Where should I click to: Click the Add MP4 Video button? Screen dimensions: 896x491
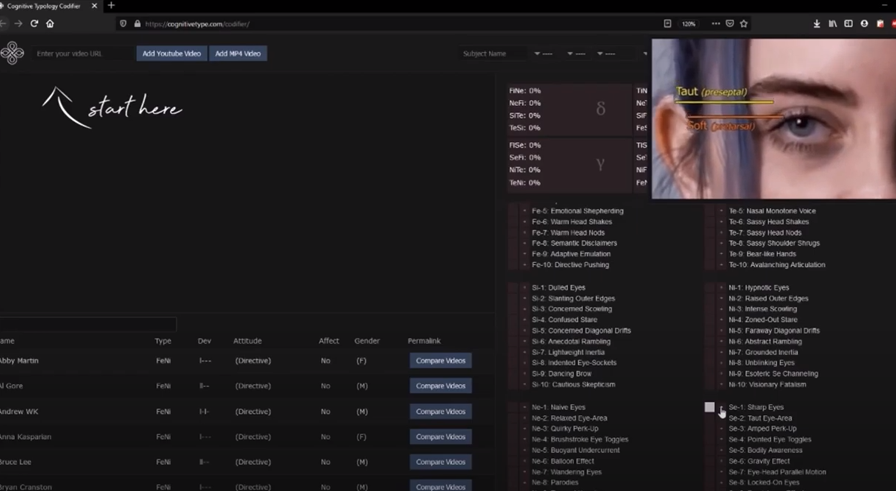[238, 54]
